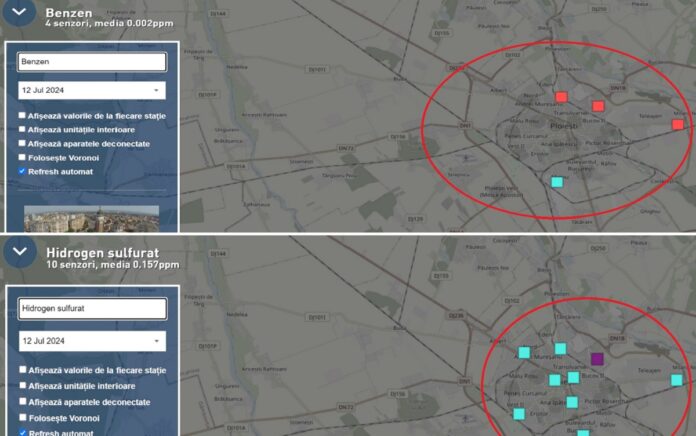
Task: Enable 'Afișează valorile de la fiecare stație' in Hidrogen sulfurat panel
Action: click(x=23, y=369)
